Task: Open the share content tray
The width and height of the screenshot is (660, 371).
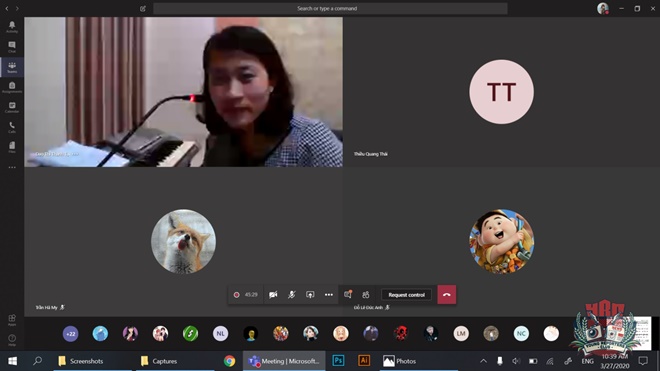Action: [310, 295]
